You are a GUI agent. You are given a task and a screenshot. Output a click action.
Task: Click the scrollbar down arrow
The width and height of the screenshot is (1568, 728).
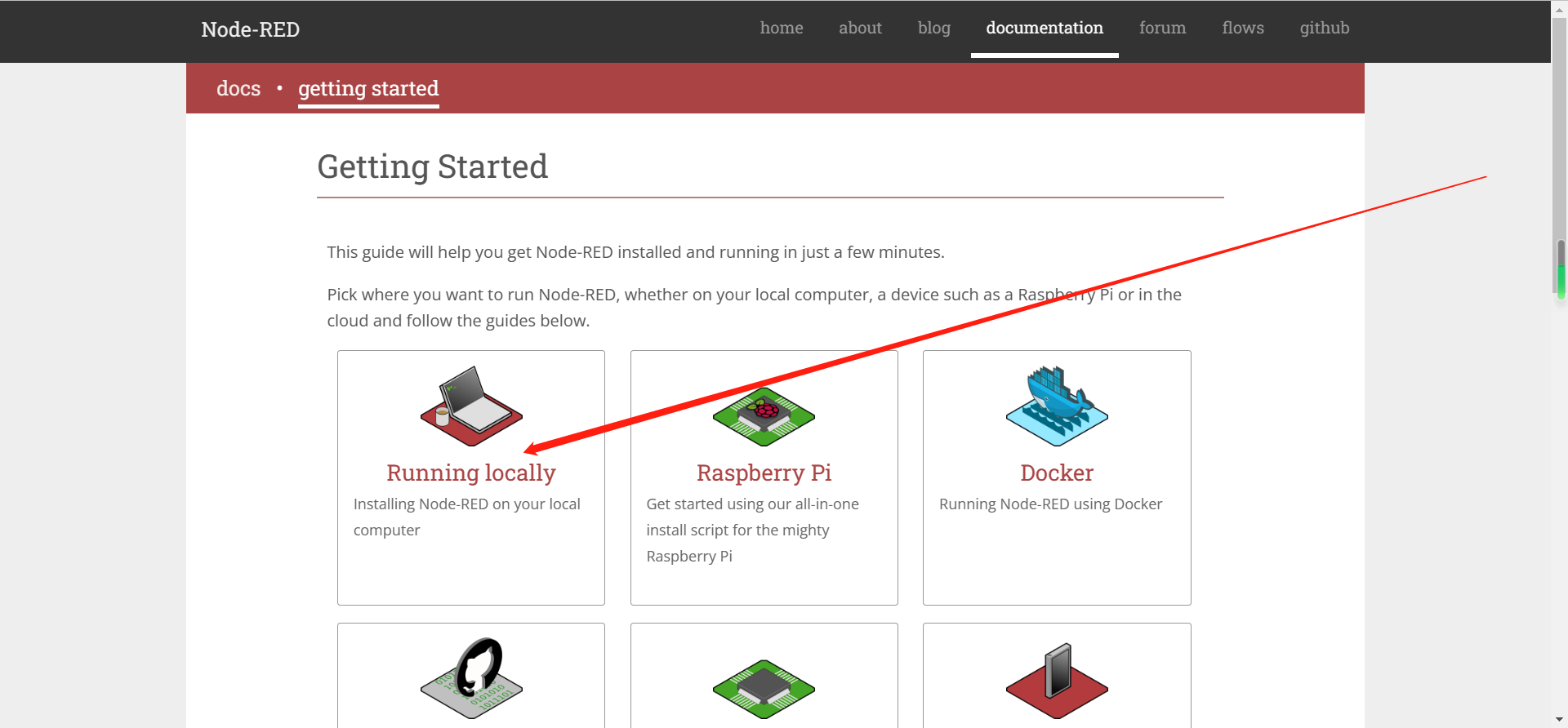[1560, 720]
